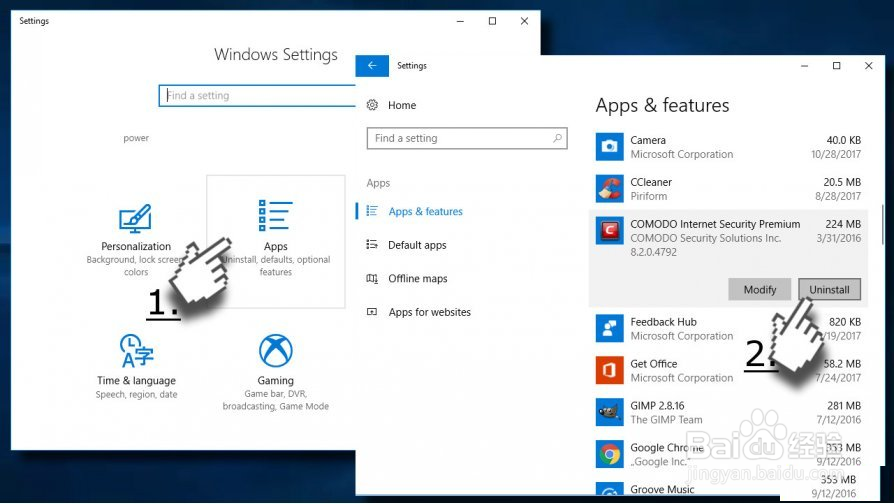
Task: Select the GIMP 2.8.16 entry name
Action: (657, 405)
